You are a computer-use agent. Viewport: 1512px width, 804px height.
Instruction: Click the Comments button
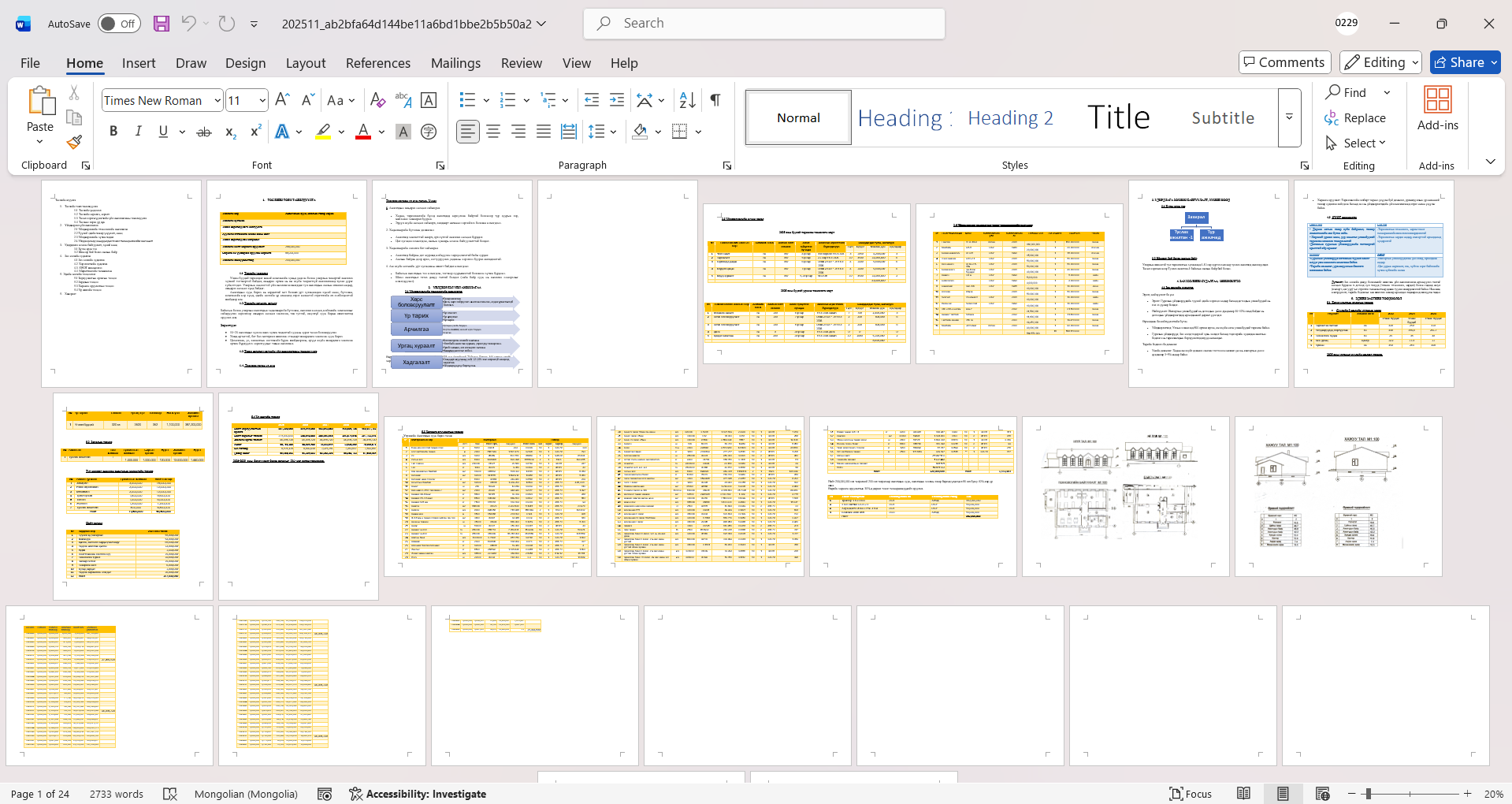click(1284, 62)
